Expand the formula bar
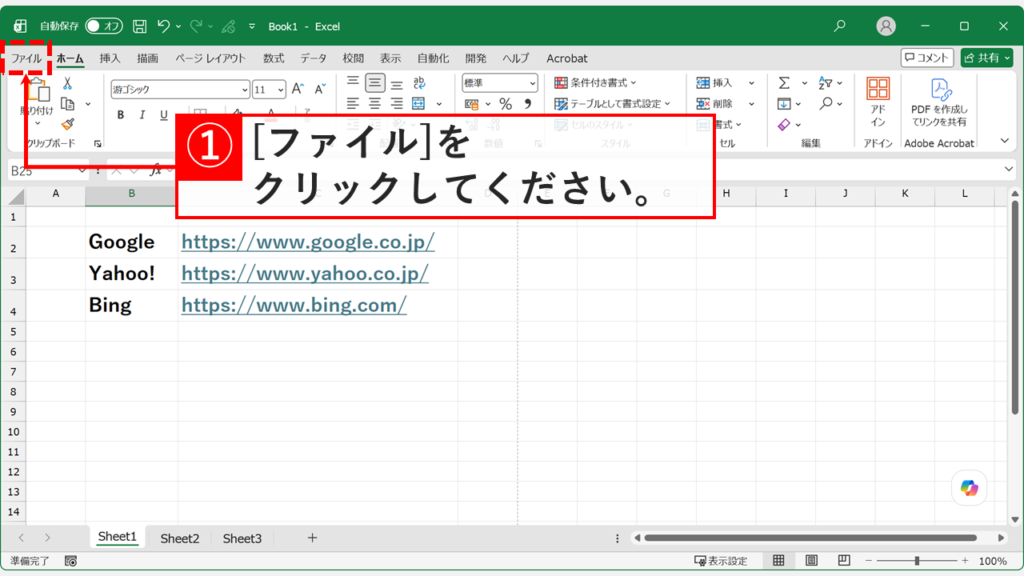This screenshot has width=1024, height=576. [x=1009, y=169]
